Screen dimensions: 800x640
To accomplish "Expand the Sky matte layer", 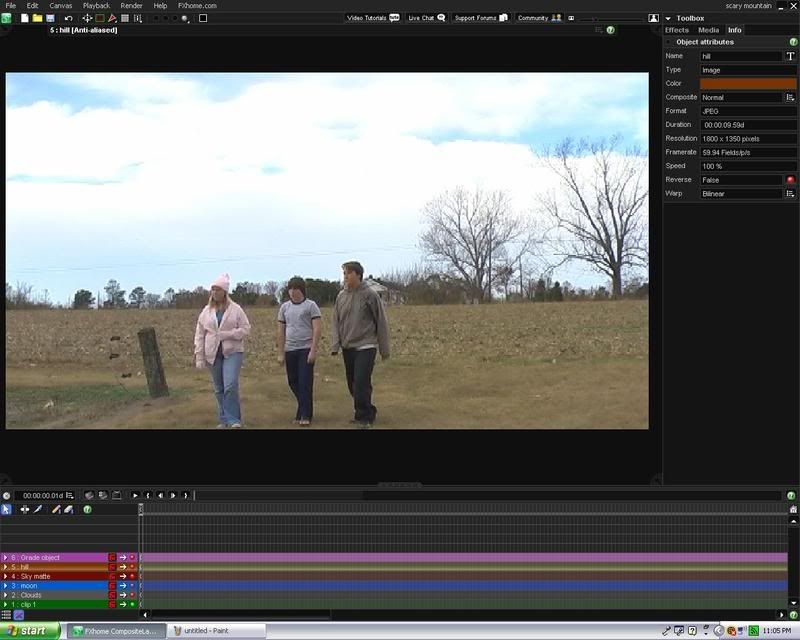I will pyautogui.click(x=6, y=576).
